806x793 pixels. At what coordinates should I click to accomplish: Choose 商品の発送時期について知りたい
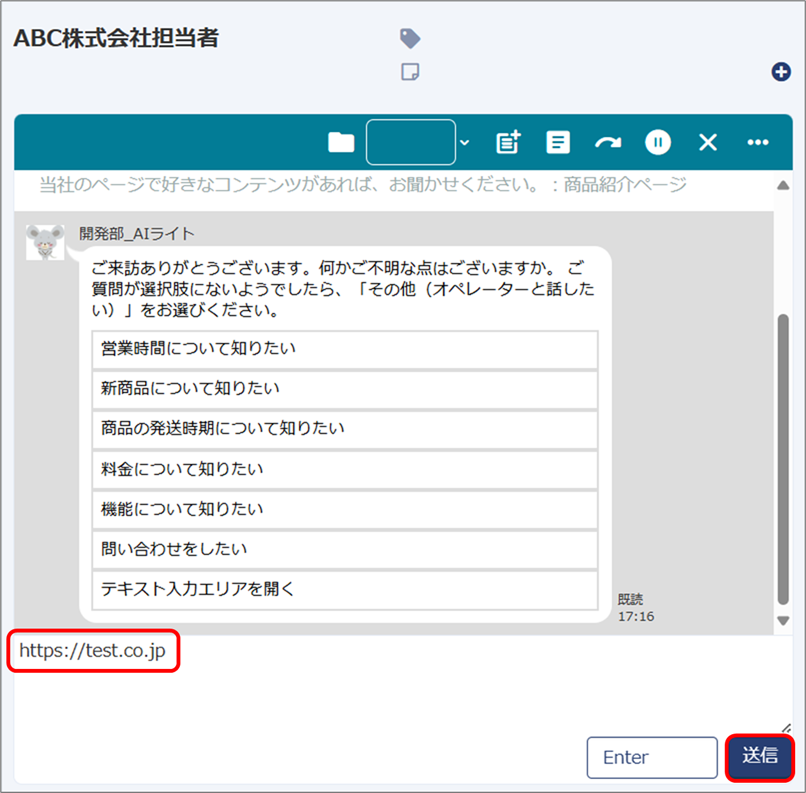[345, 430]
